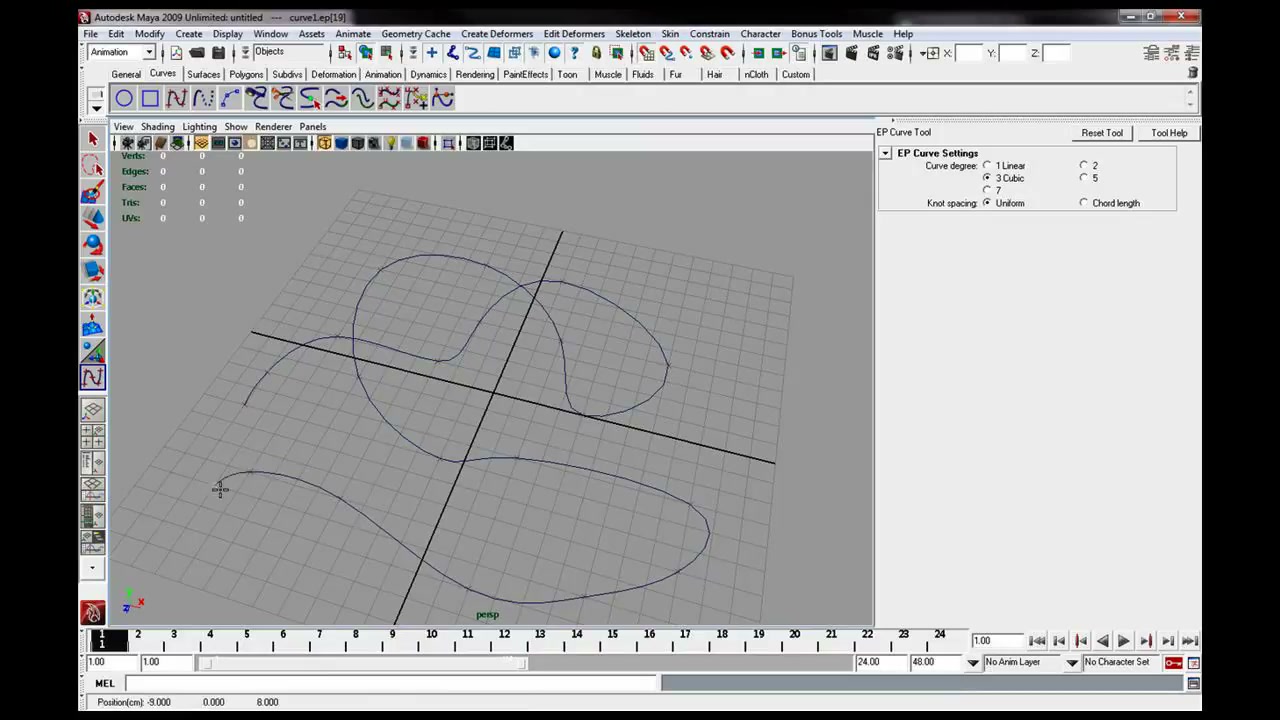The height and width of the screenshot is (720, 1280).
Task: Choose the Move Tool cone icon
Action: [93, 218]
